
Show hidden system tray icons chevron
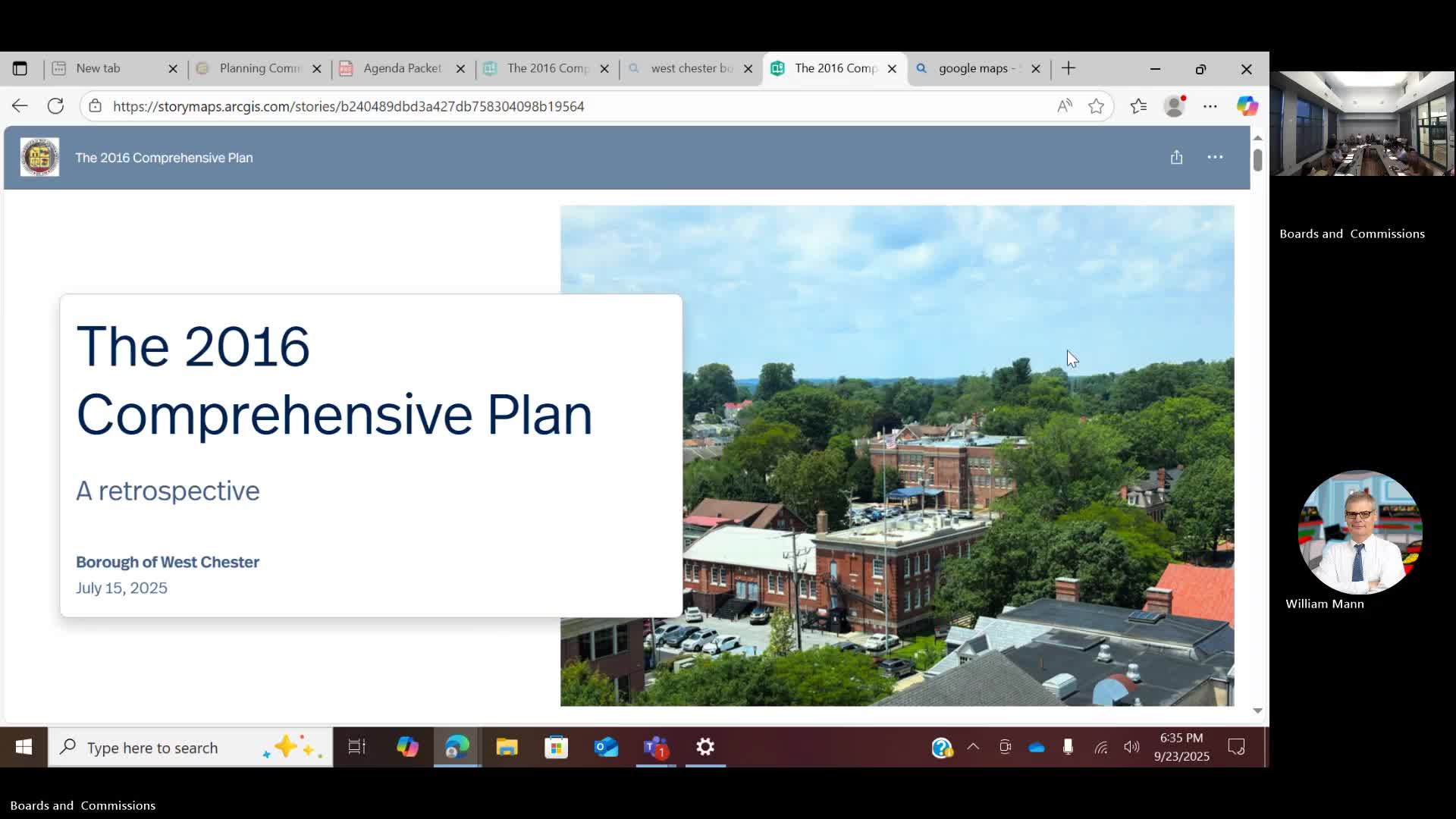(973, 747)
